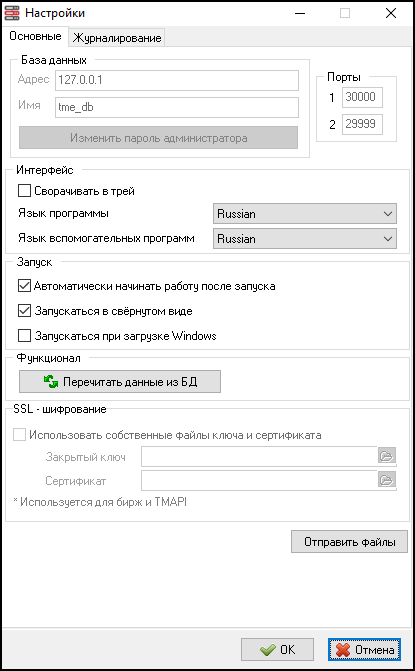Click the app icon in title bar
Screen dimensions: 415x671
[x=12, y=13]
